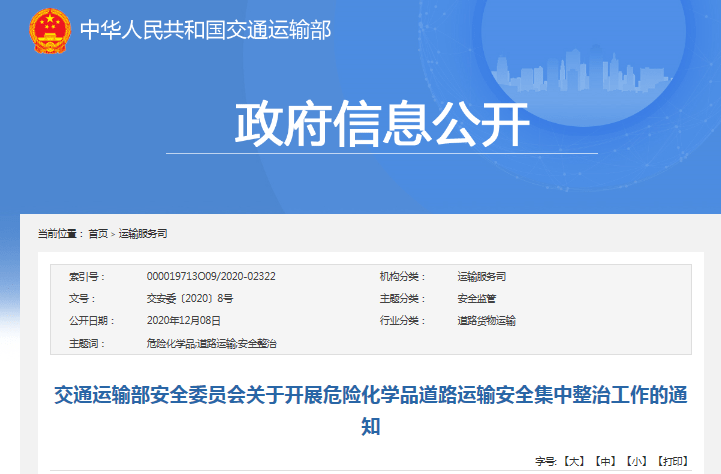The width and height of the screenshot is (721, 474).
Task: Open 运输服务司 in the breadcrumb trail
Action: 143,233
